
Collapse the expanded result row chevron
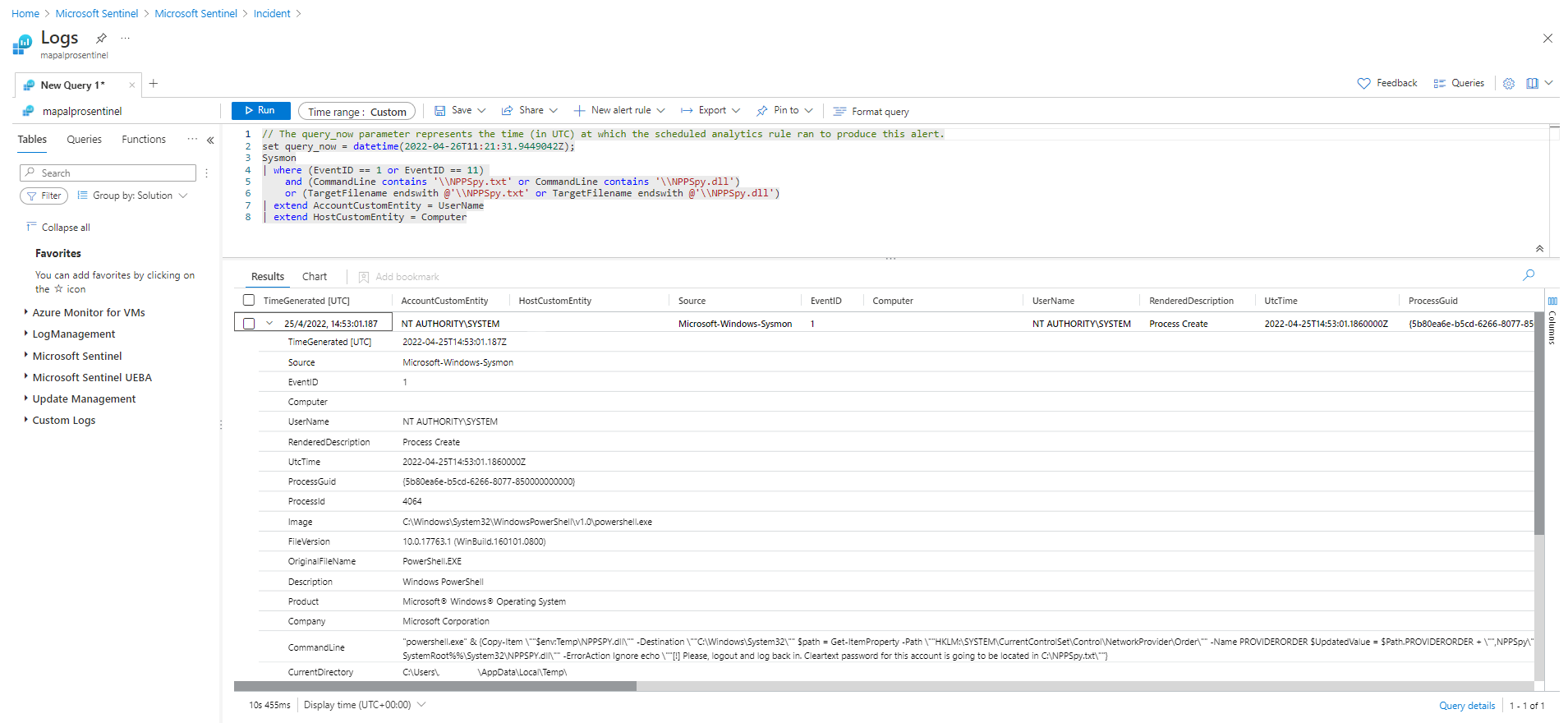(269, 324)
